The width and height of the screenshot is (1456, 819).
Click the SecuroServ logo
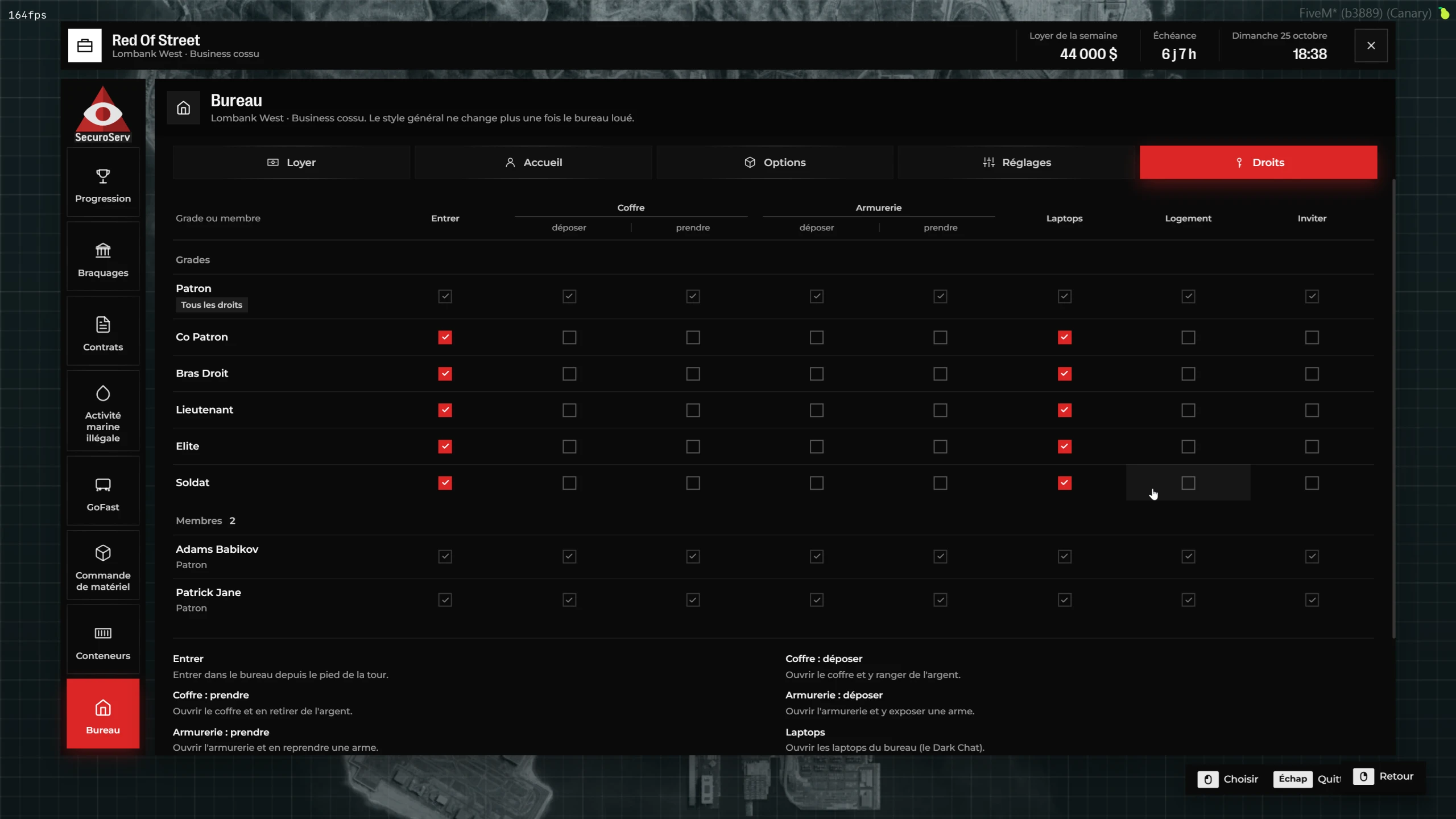point(103,114)
